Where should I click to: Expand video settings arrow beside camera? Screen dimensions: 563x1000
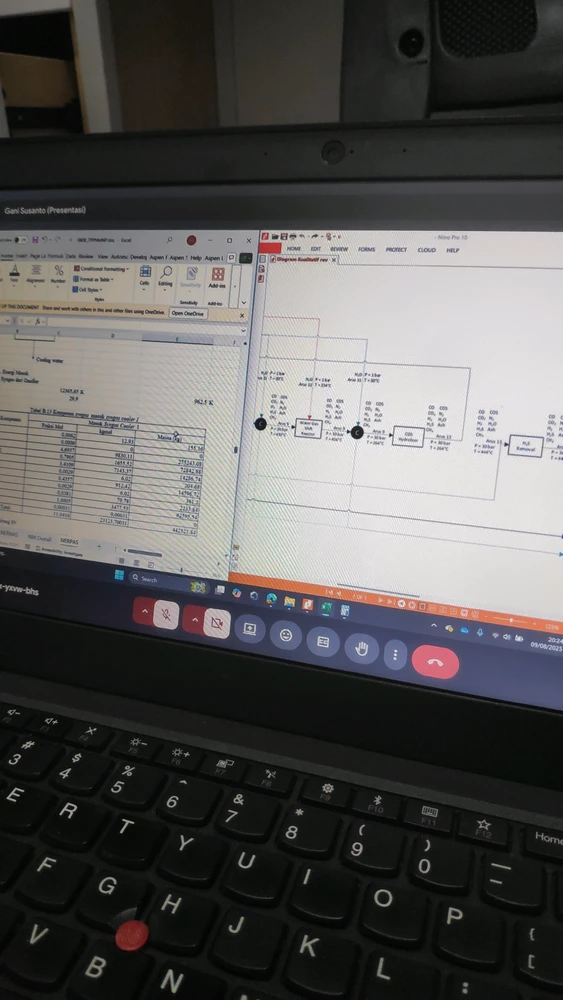(x=193, y=621)
